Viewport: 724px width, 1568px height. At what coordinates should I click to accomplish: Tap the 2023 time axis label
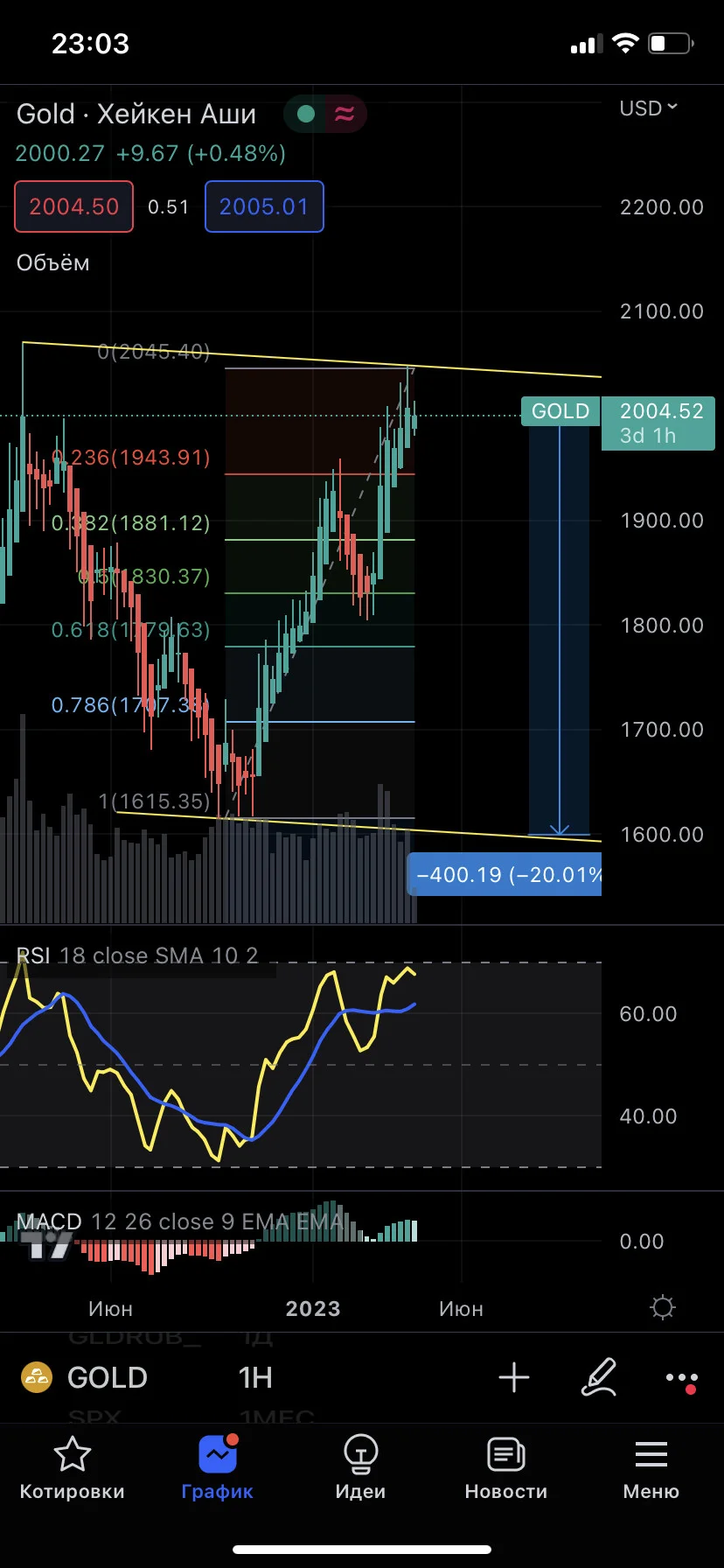pos(313,1309)
